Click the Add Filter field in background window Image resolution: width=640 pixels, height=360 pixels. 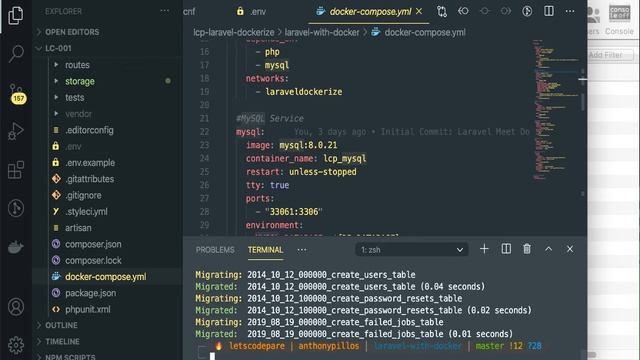pos(611,55)
